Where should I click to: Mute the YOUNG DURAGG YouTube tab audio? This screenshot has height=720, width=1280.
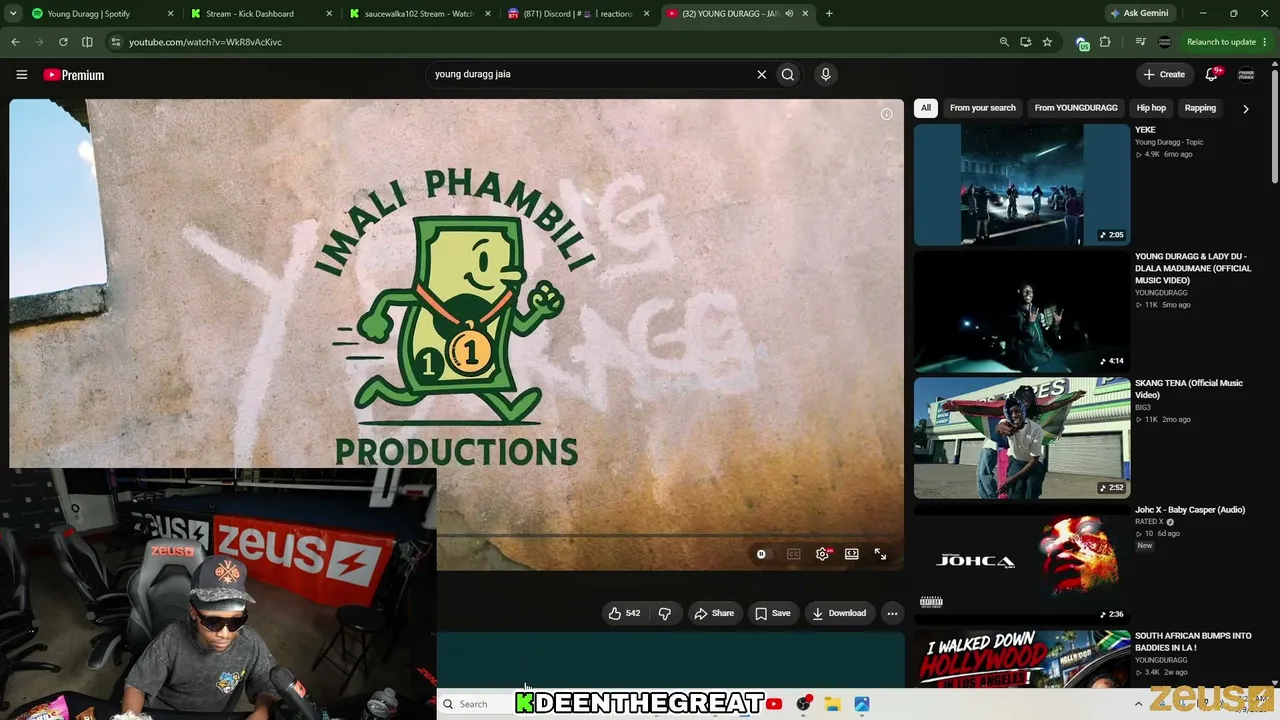click(789, 14)
